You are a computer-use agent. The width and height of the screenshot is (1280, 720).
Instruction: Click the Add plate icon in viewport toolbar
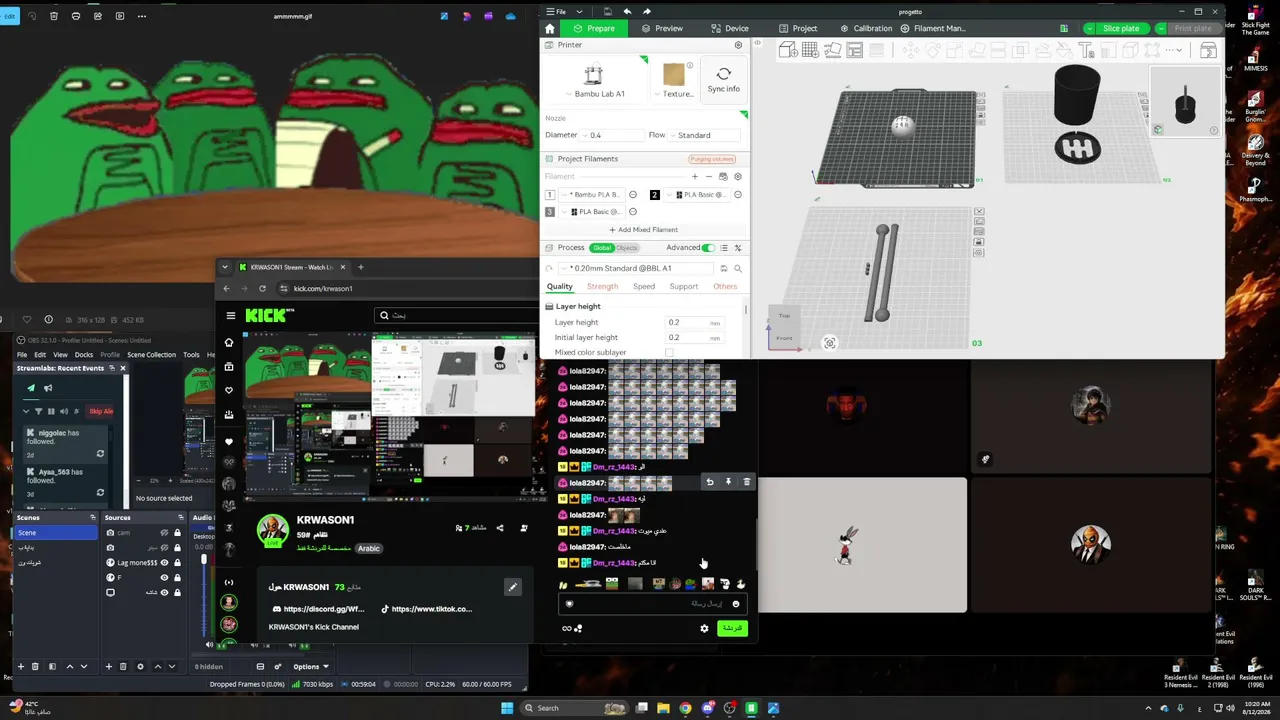point(810,50)
